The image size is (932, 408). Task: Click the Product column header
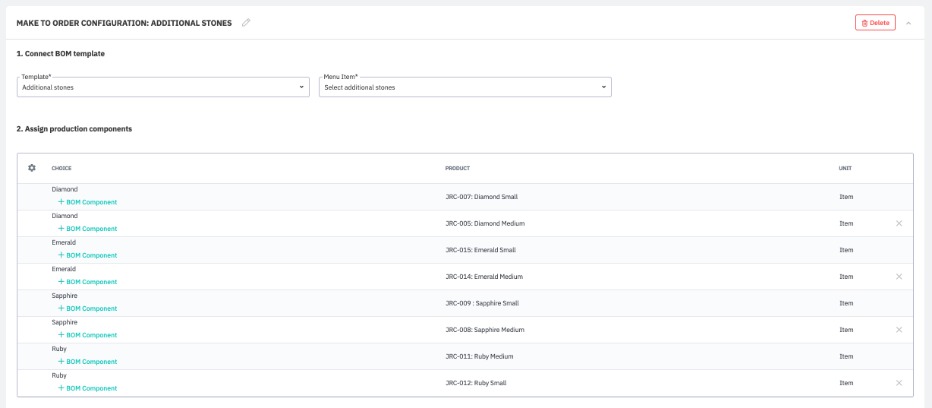click(457, 168)
